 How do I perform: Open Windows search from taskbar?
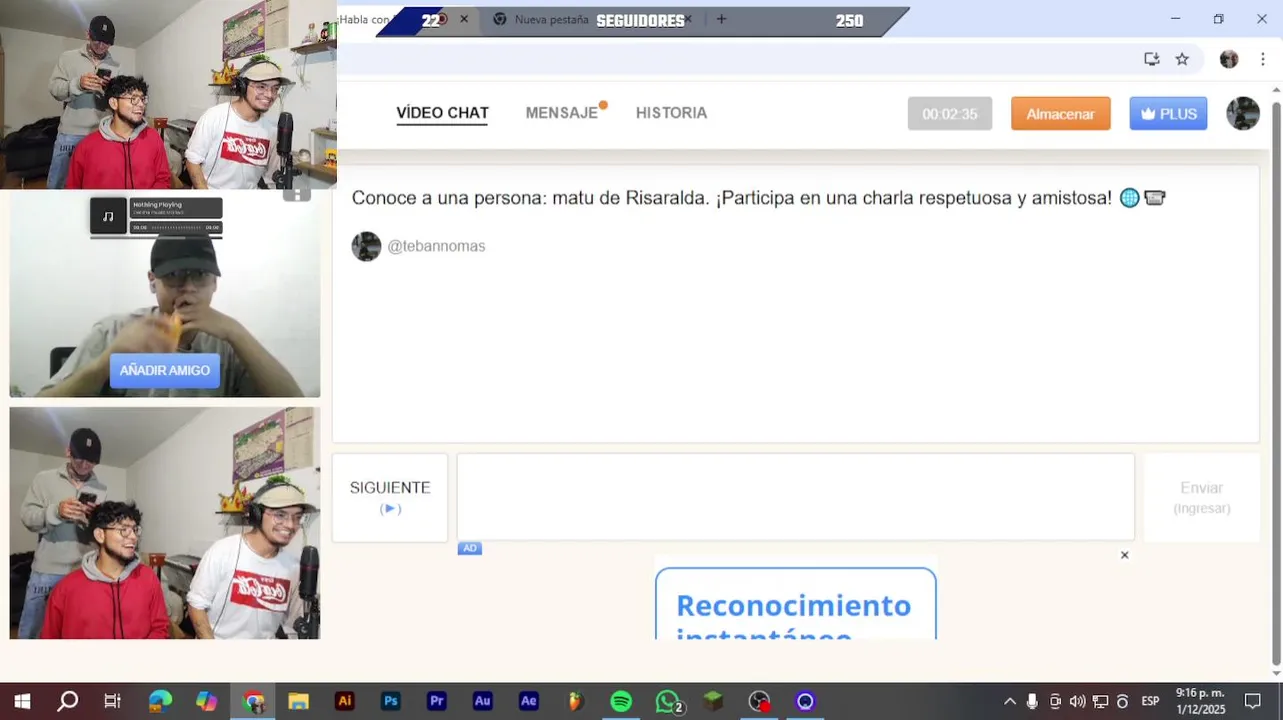[x=67, y=701]
